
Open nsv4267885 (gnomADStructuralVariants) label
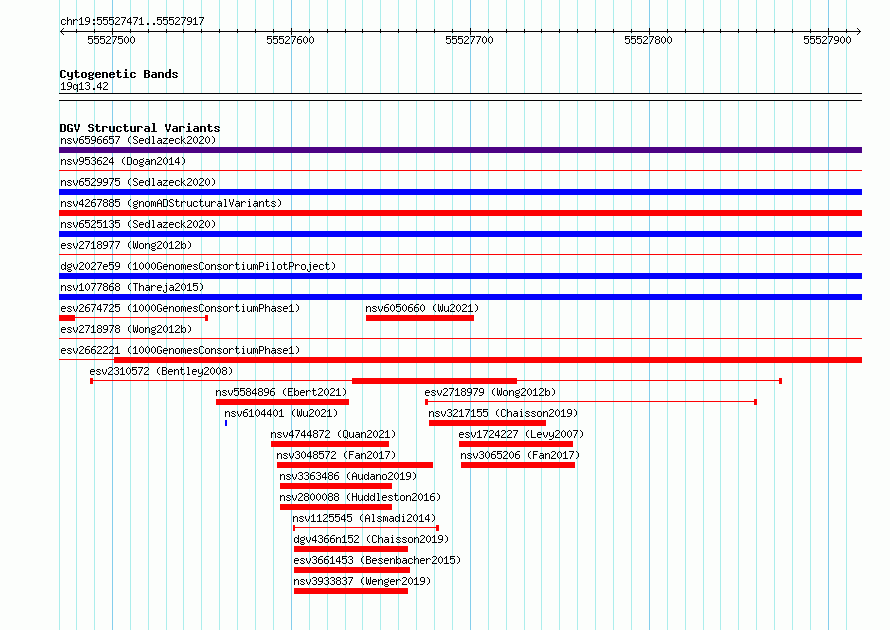click(x=171, y=203)
